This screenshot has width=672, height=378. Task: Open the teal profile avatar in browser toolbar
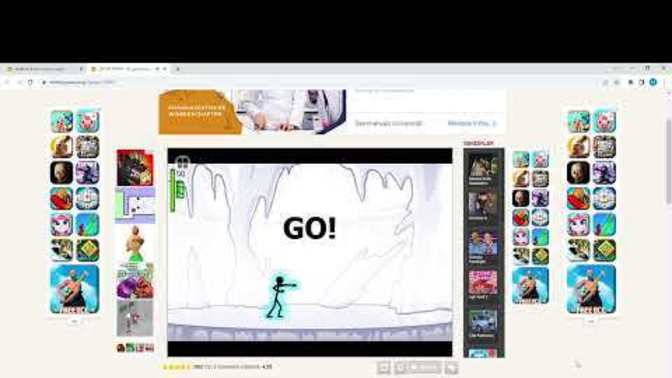[653, 82]
